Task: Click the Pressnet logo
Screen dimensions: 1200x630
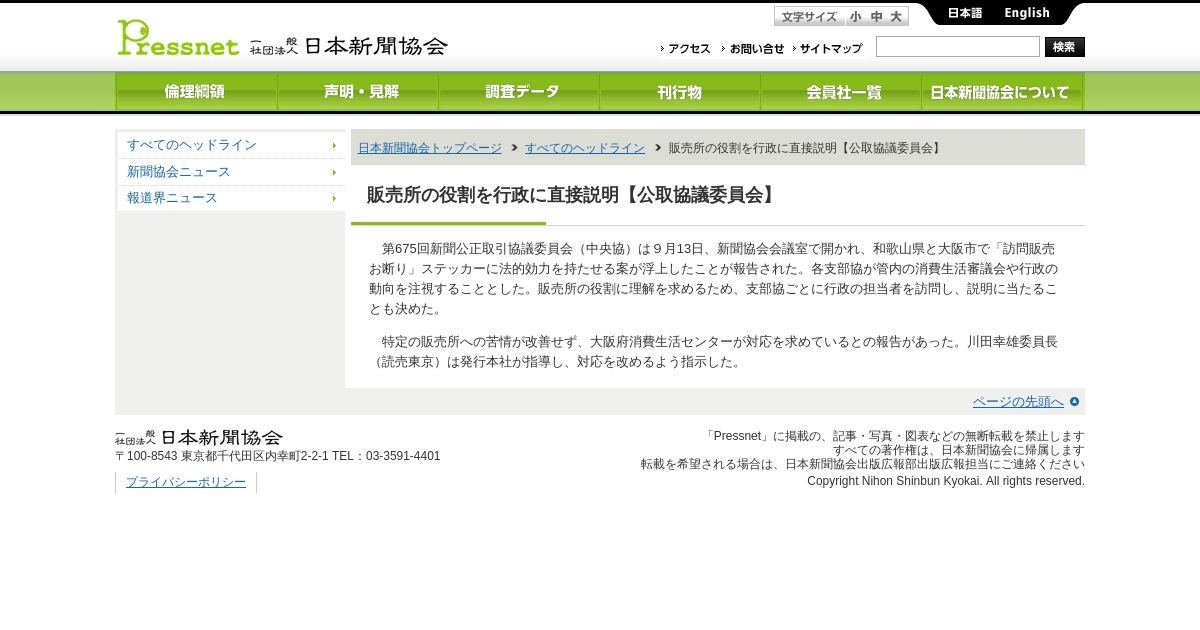Action: coord(178,38)
